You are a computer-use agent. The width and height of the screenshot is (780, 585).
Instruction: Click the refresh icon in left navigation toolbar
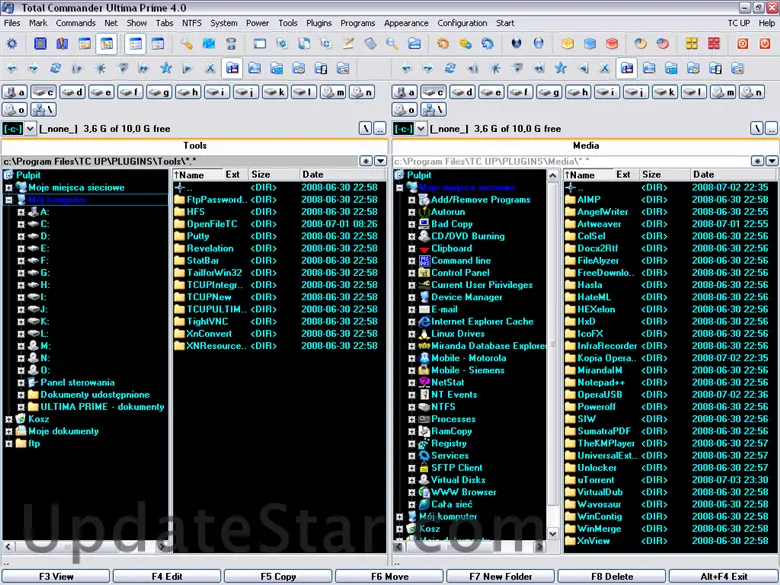[x=56, y=68]
